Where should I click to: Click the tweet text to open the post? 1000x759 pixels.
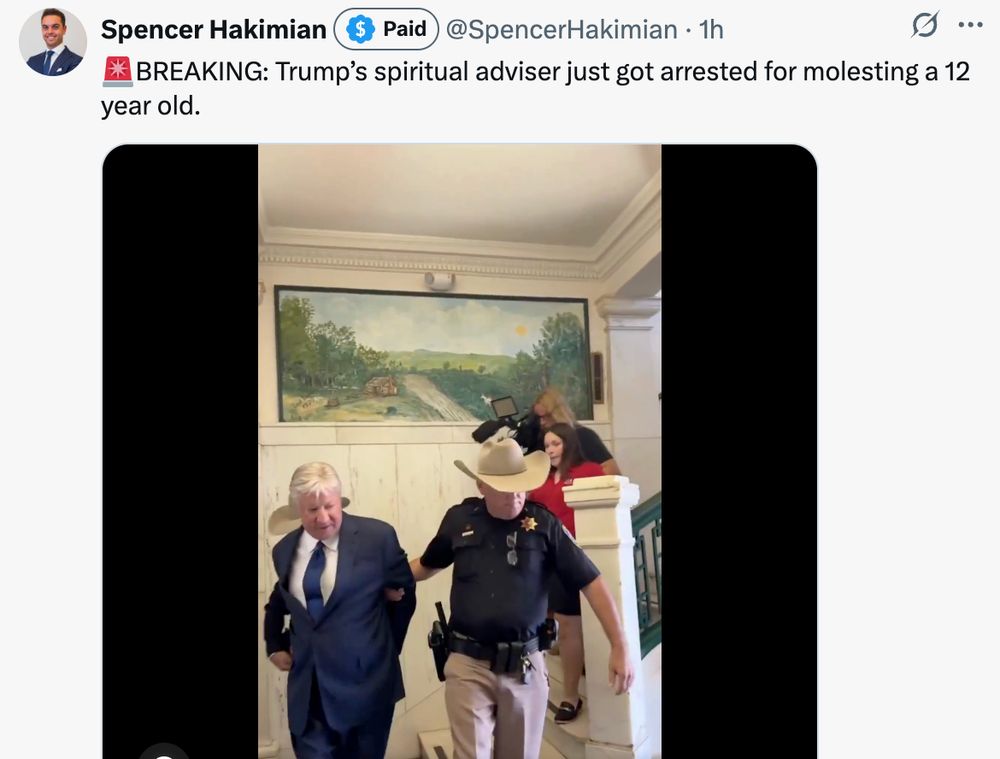pos(400,70)
